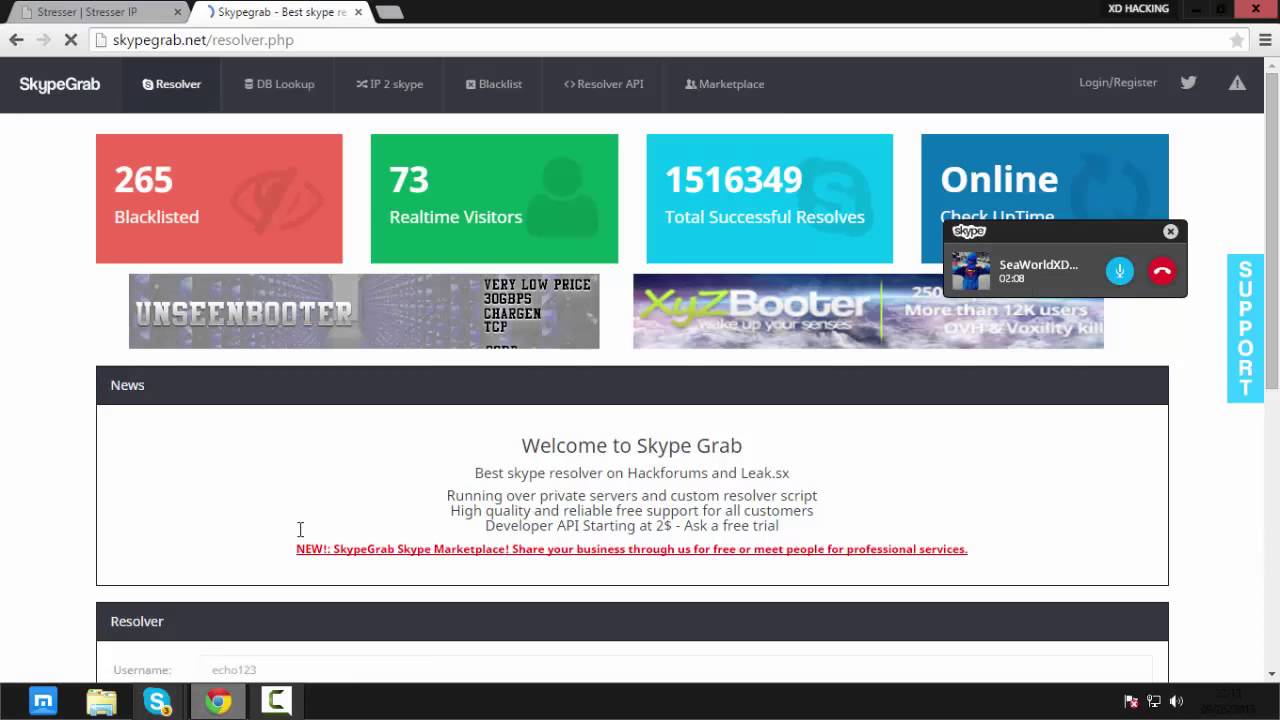Viewport: 1280px width, 720px height.
Task: Click the Total Successful Resolves card
Action: click(x=769, y=199)
